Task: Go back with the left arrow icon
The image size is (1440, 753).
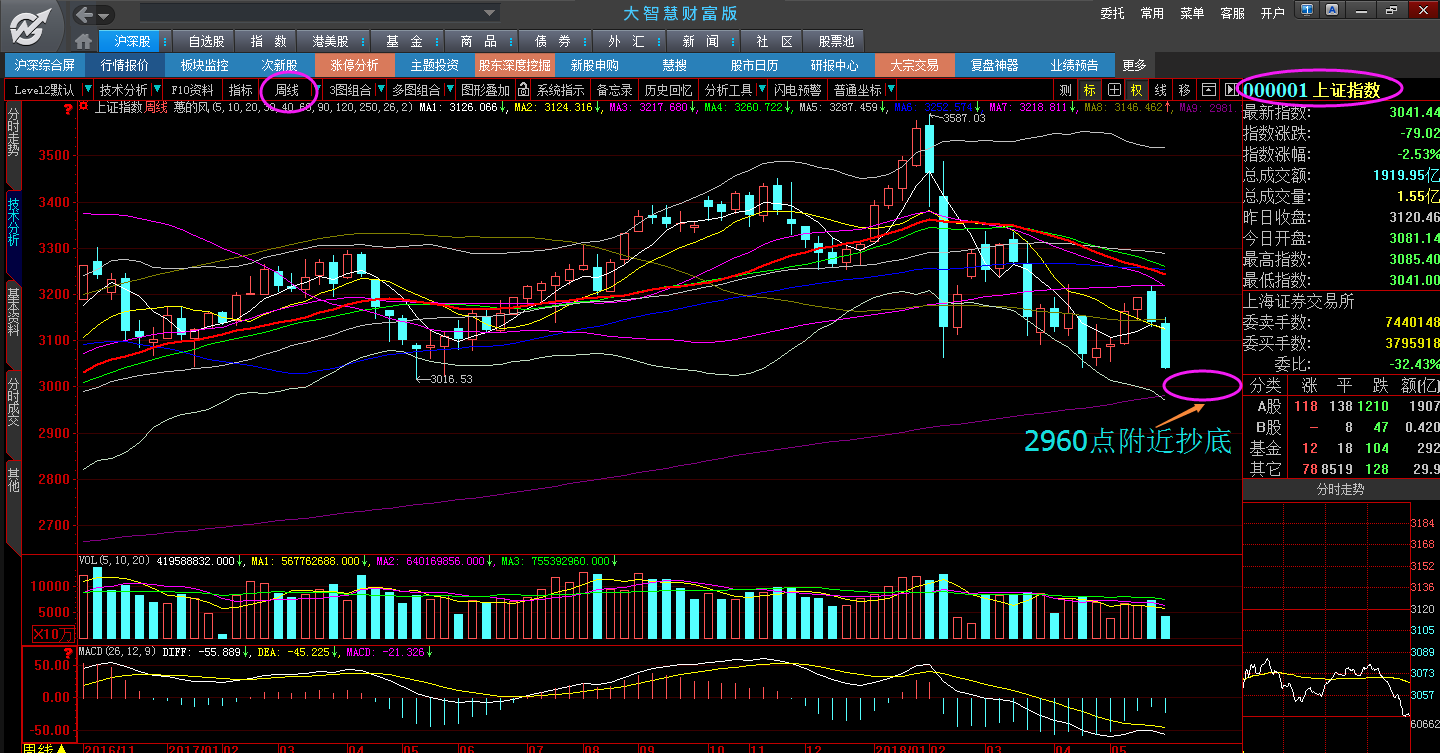Action: (84, 14)
